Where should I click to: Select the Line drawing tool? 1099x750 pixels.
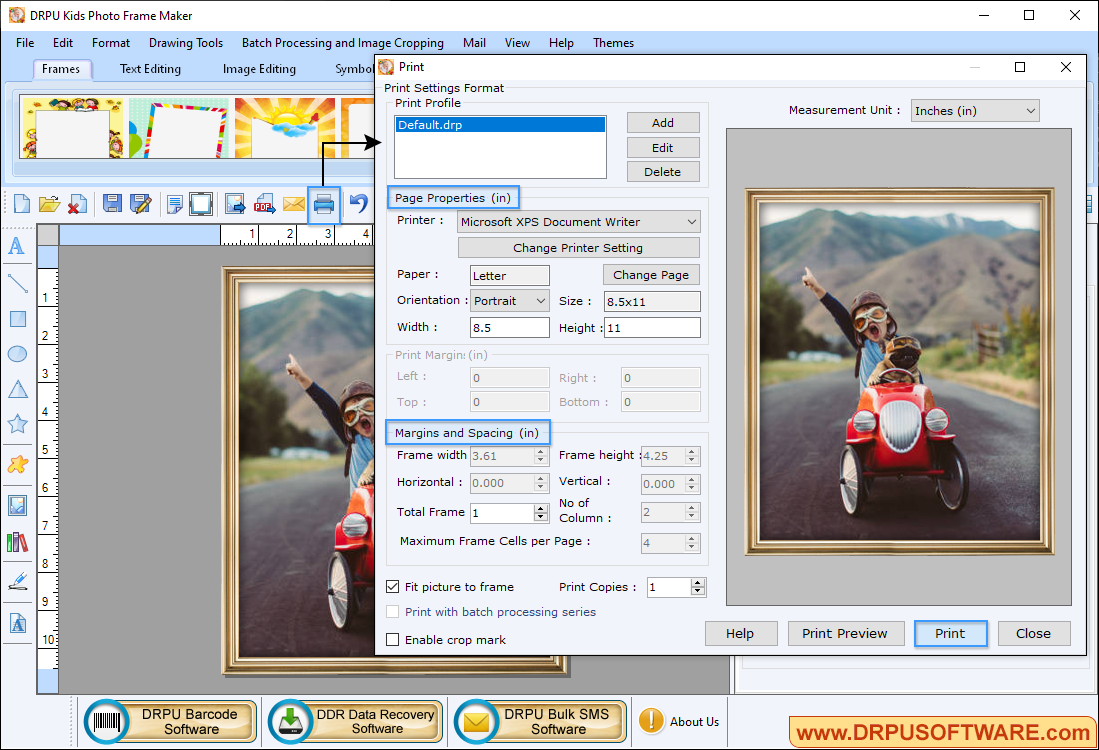[x=17, y=283]
